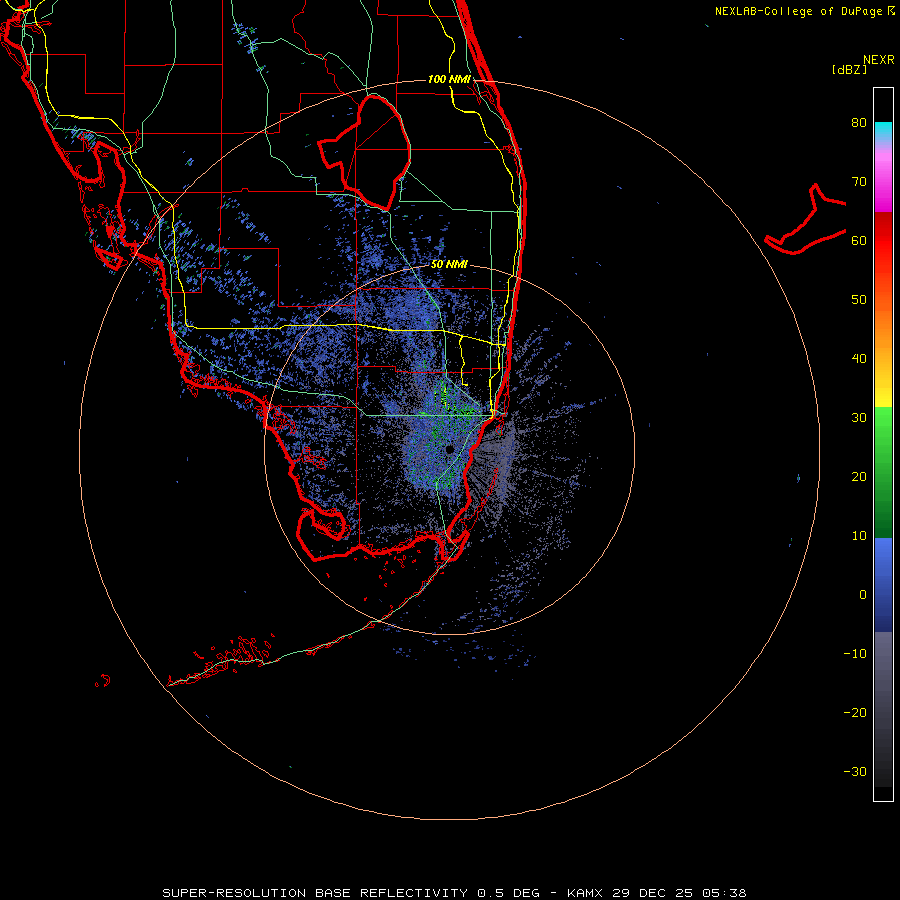Click the 50 value on the dBZ scale
Viewport: 900px width, 900px height.
(859, 300)
